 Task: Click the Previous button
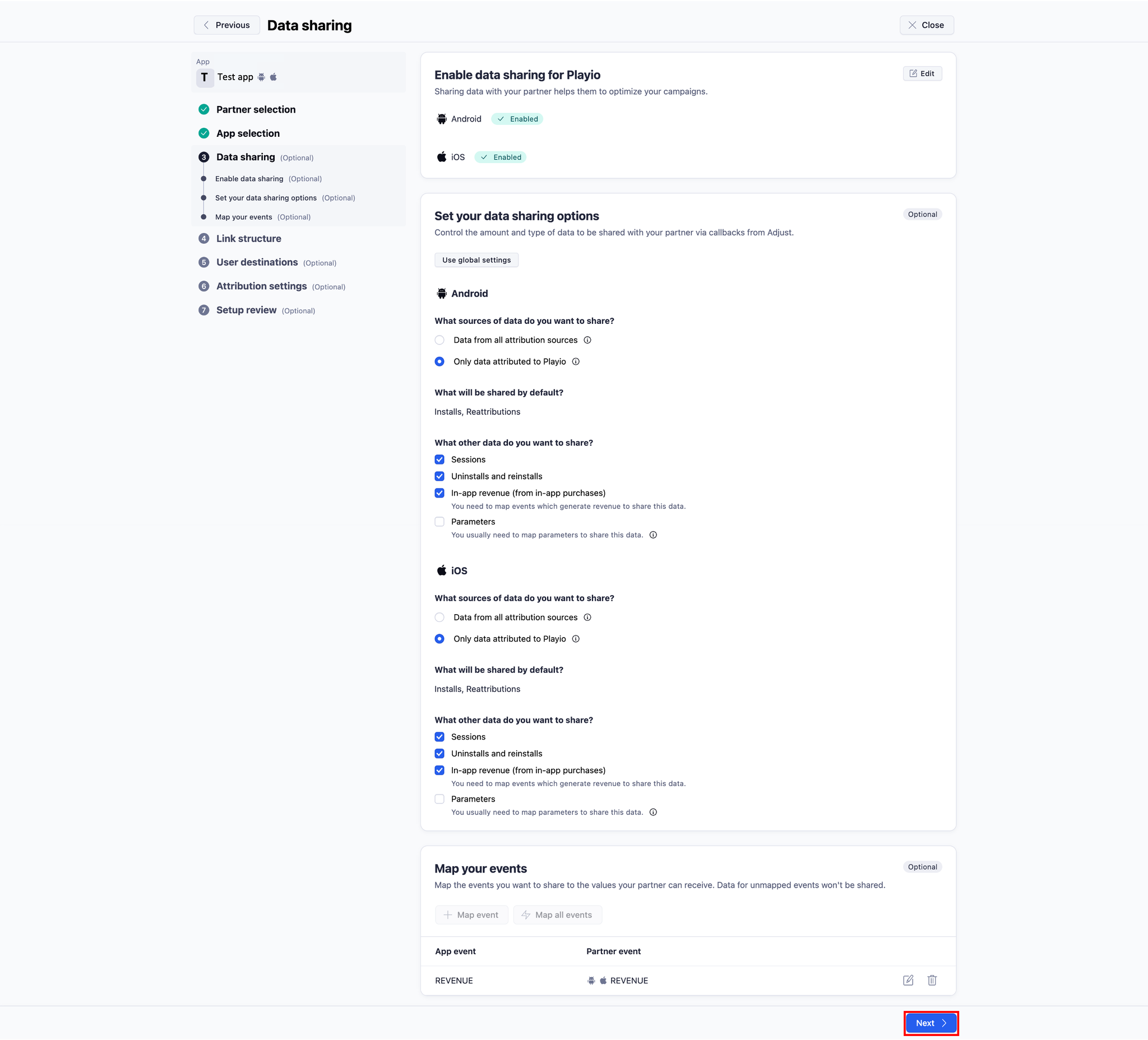[x=226, y=25]
